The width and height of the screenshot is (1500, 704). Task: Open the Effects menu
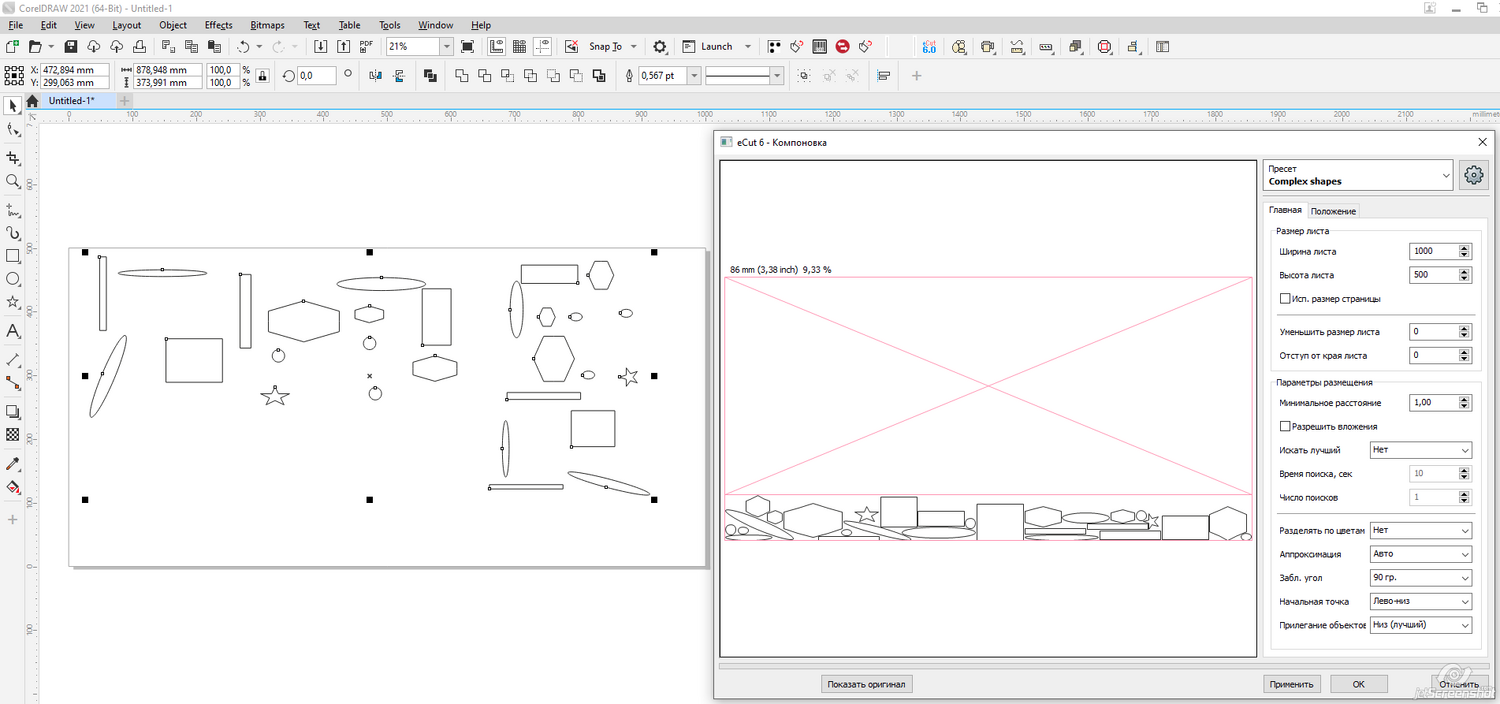tap(218, 25)
